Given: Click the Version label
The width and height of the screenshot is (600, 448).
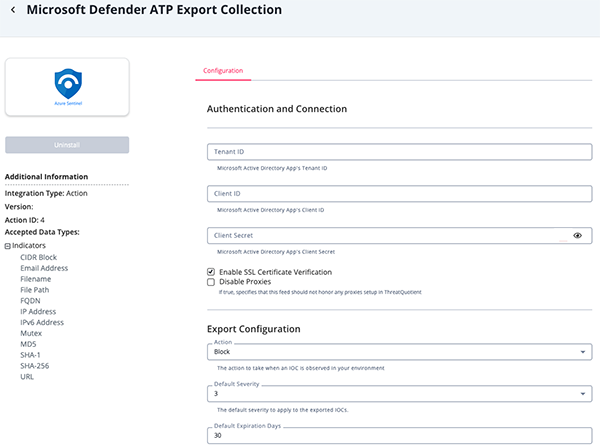Looking at the screenshot, I should click(19, 207).
